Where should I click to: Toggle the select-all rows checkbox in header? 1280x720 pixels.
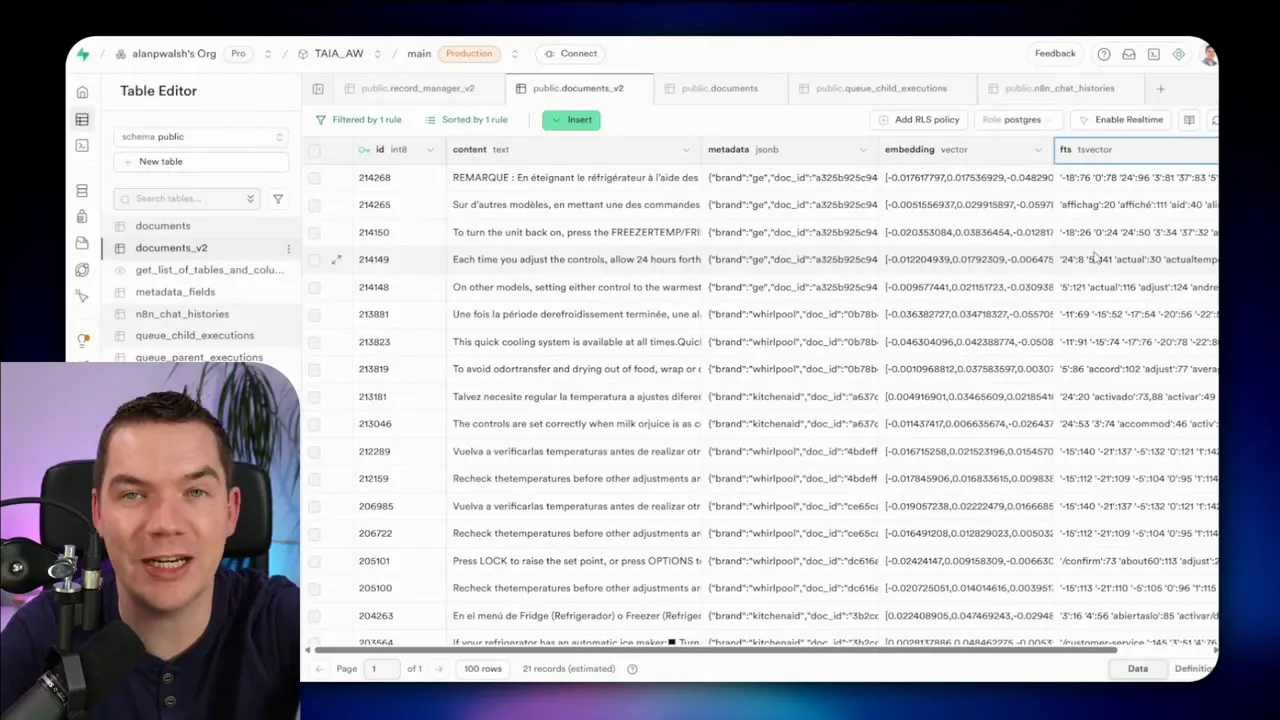pos(315,150)
